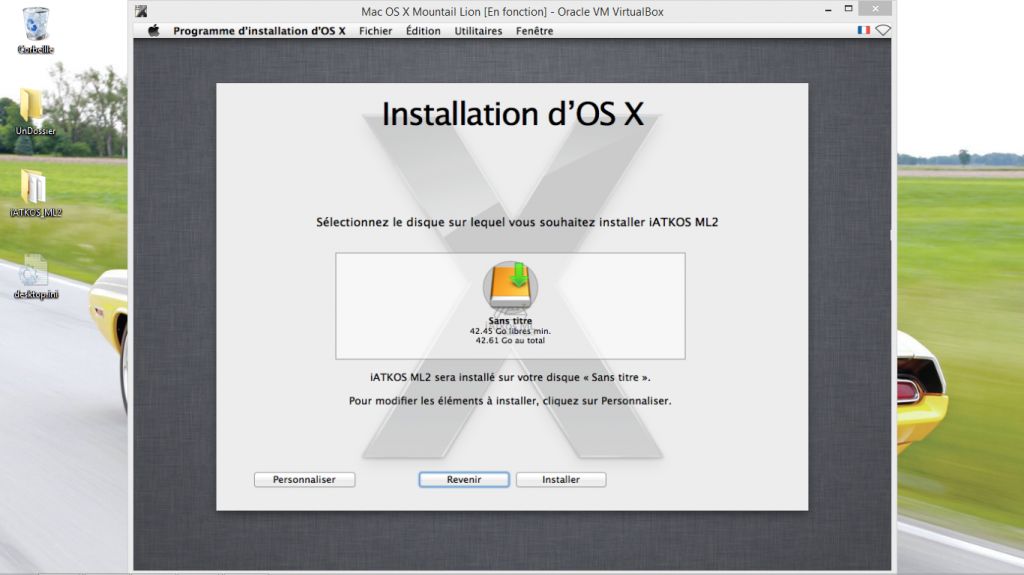
Task: Select the "Sans titre" disk icon
Action: [510, 287]
